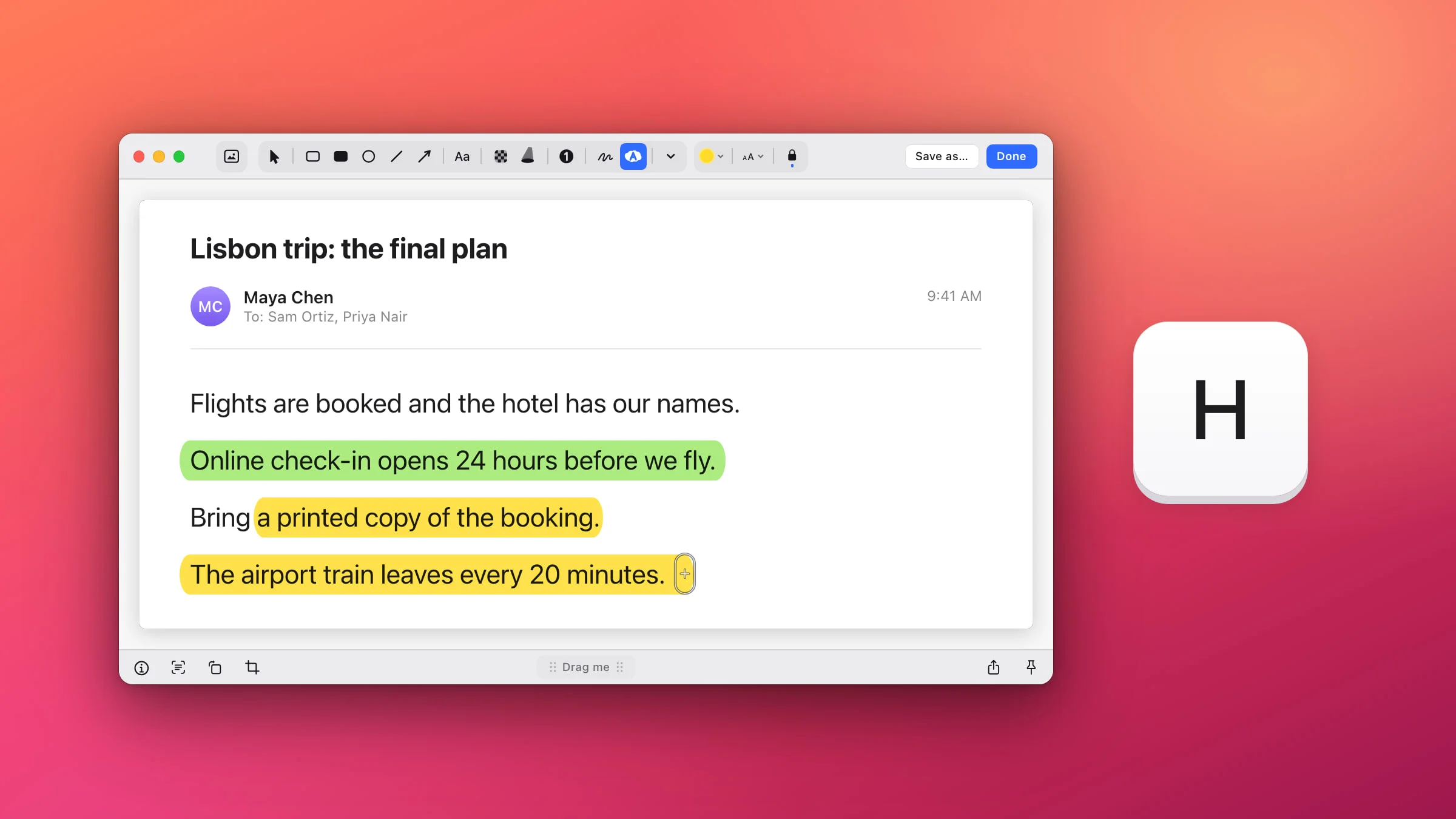Select the arrow drawing tool
The image size is (1456, 819).
(424, 157)
